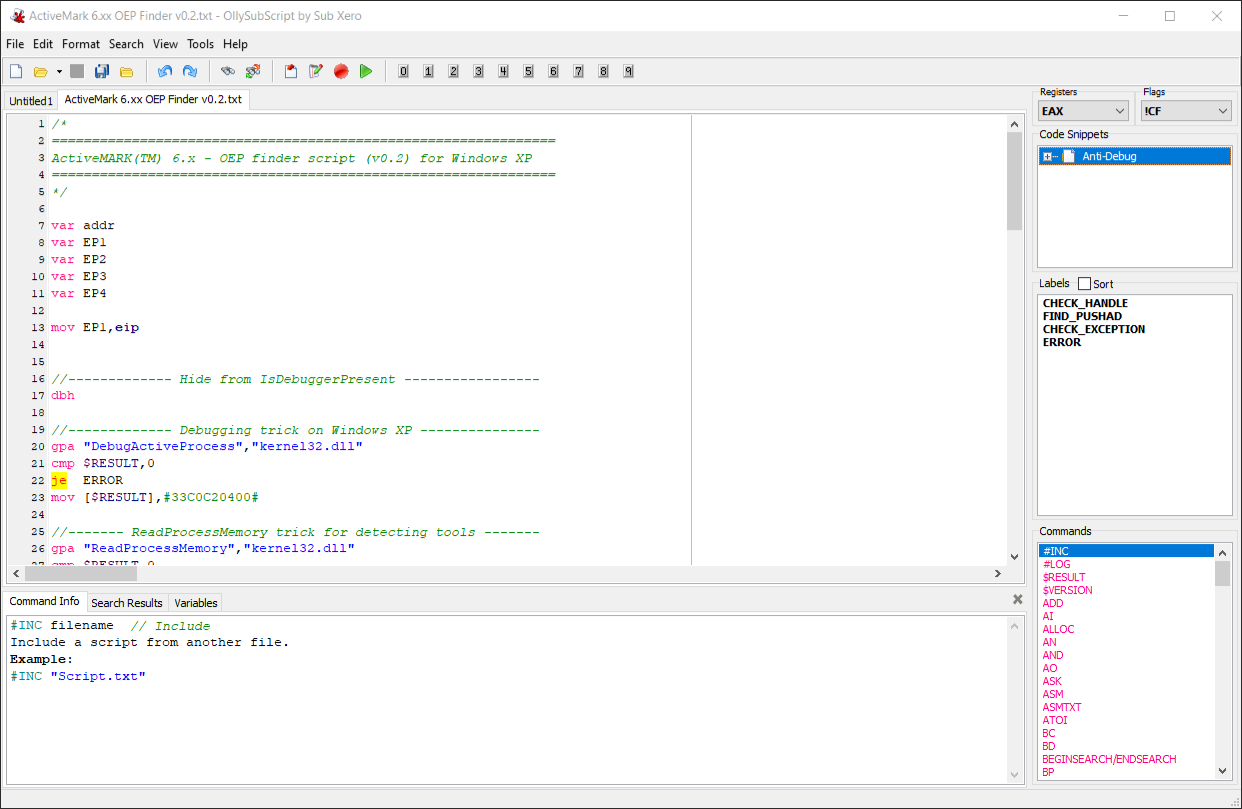This screenshot has height=809, width=1242.
Task: Click bookmark button 4 in toolbar
Action: [x=504, y=71]
